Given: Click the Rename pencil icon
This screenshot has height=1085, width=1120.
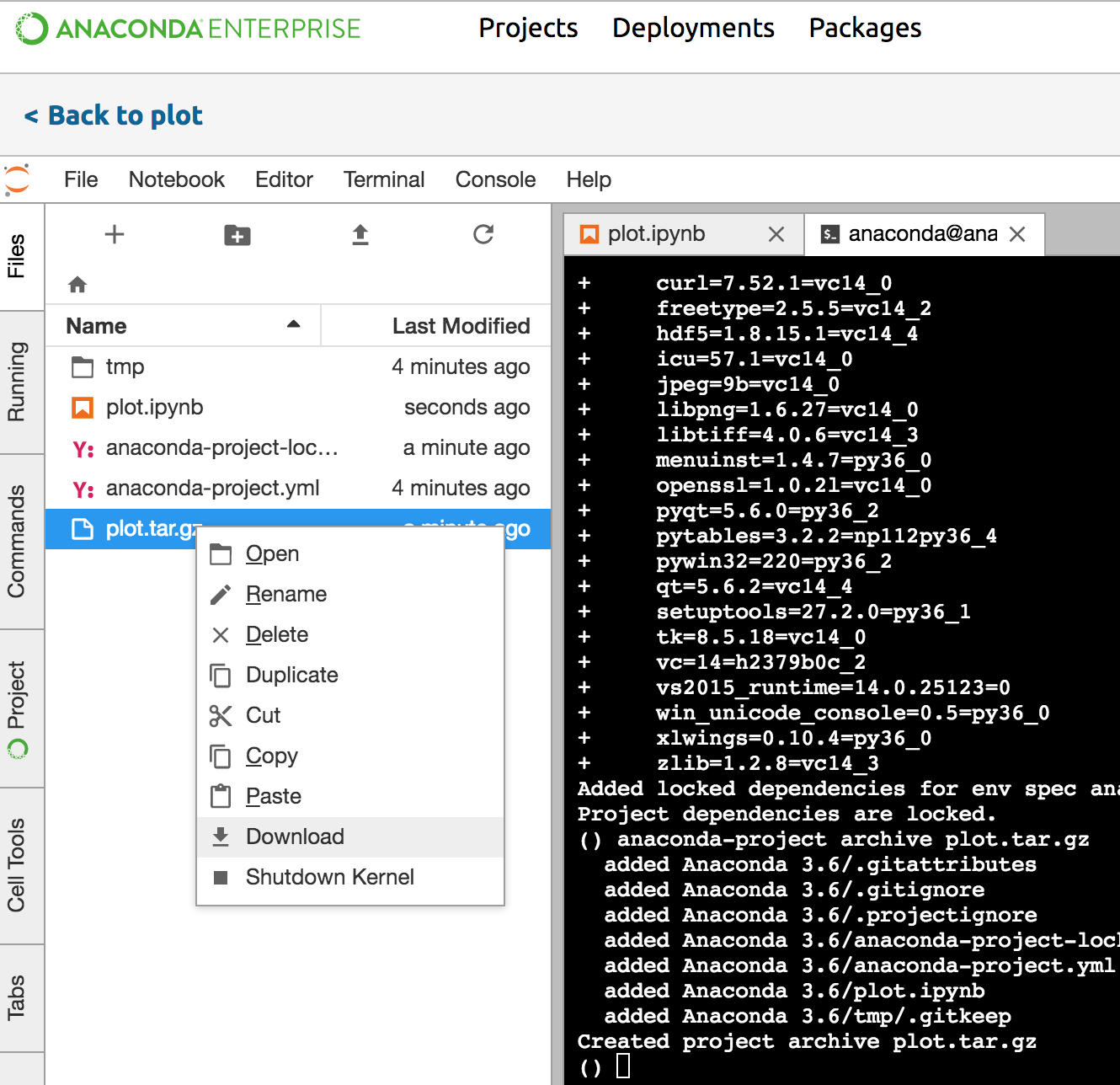Looking at the screenshot, I should coord(221,595).
